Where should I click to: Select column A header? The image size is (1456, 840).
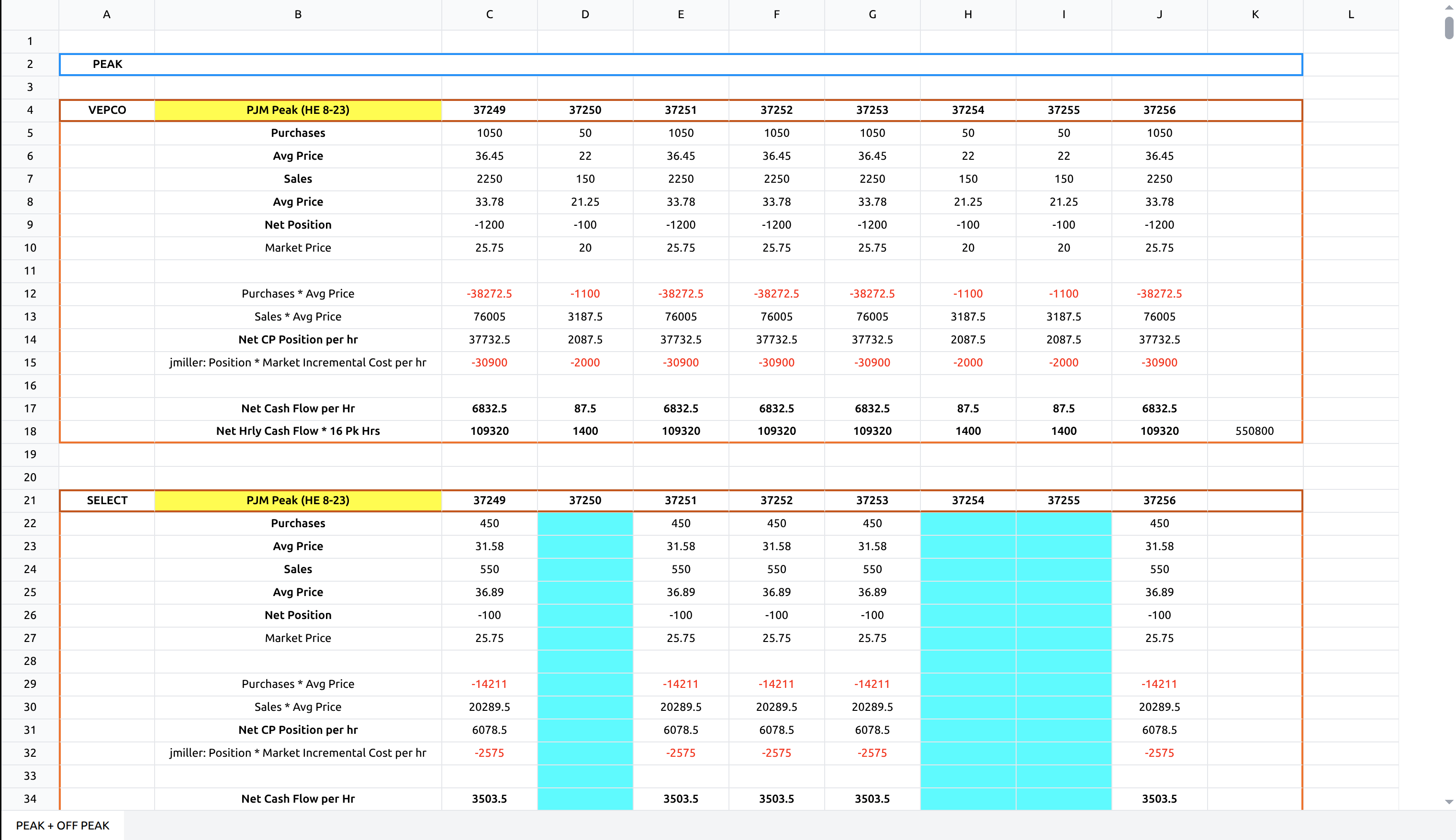coord(107,14)
